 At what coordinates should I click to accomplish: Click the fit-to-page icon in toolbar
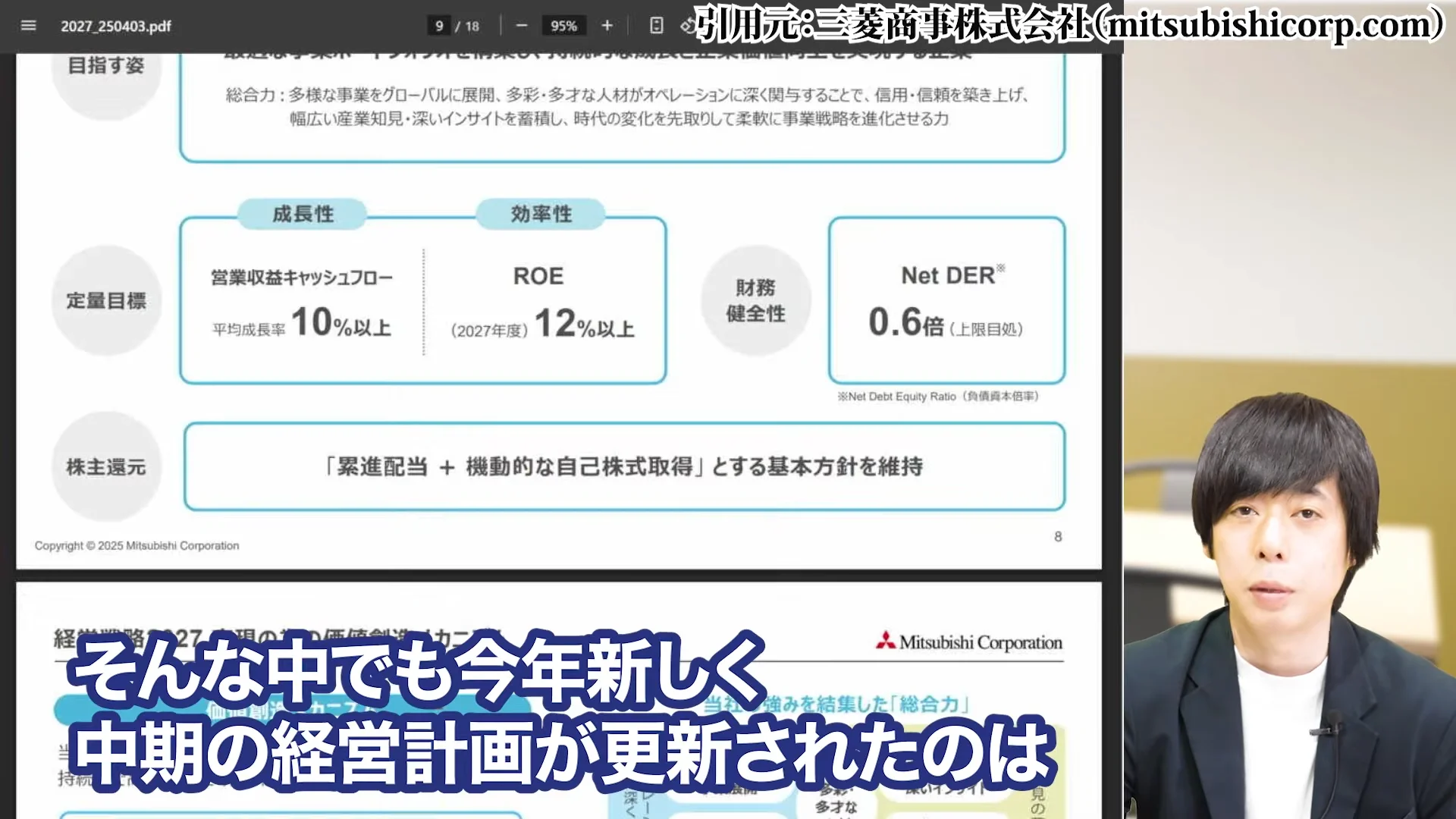[656, 26]
